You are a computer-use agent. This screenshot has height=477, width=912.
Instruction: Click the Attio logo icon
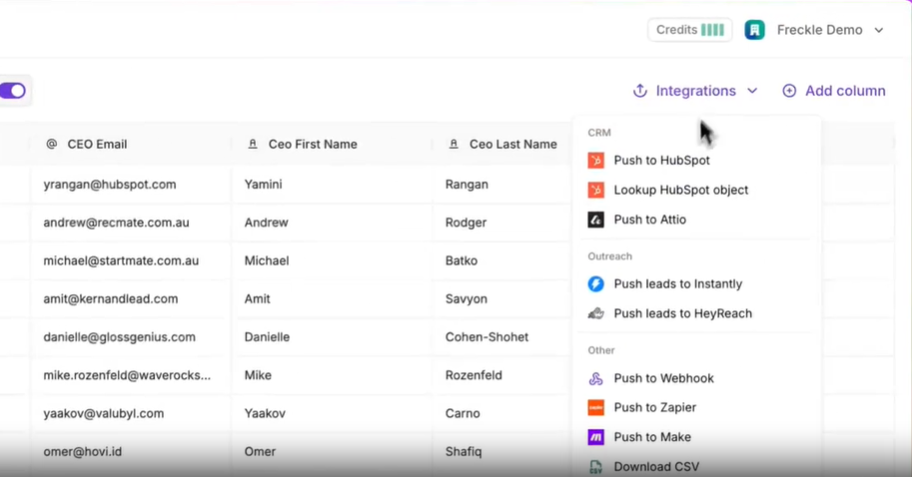(x=596, y=219)
